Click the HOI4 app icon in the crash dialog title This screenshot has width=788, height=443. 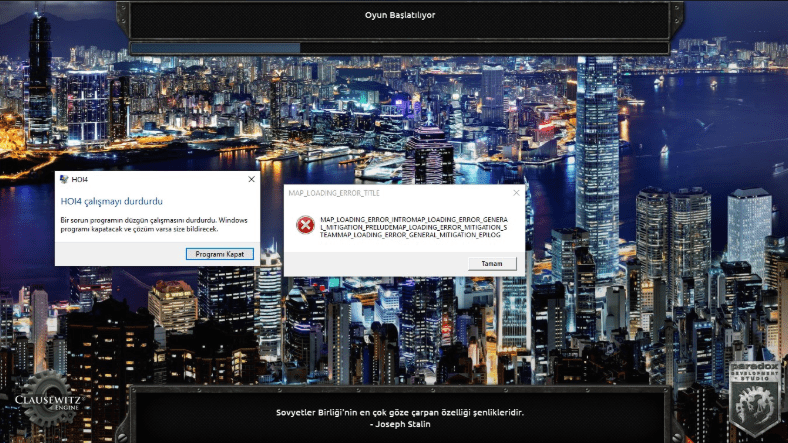tap(64, 179)
